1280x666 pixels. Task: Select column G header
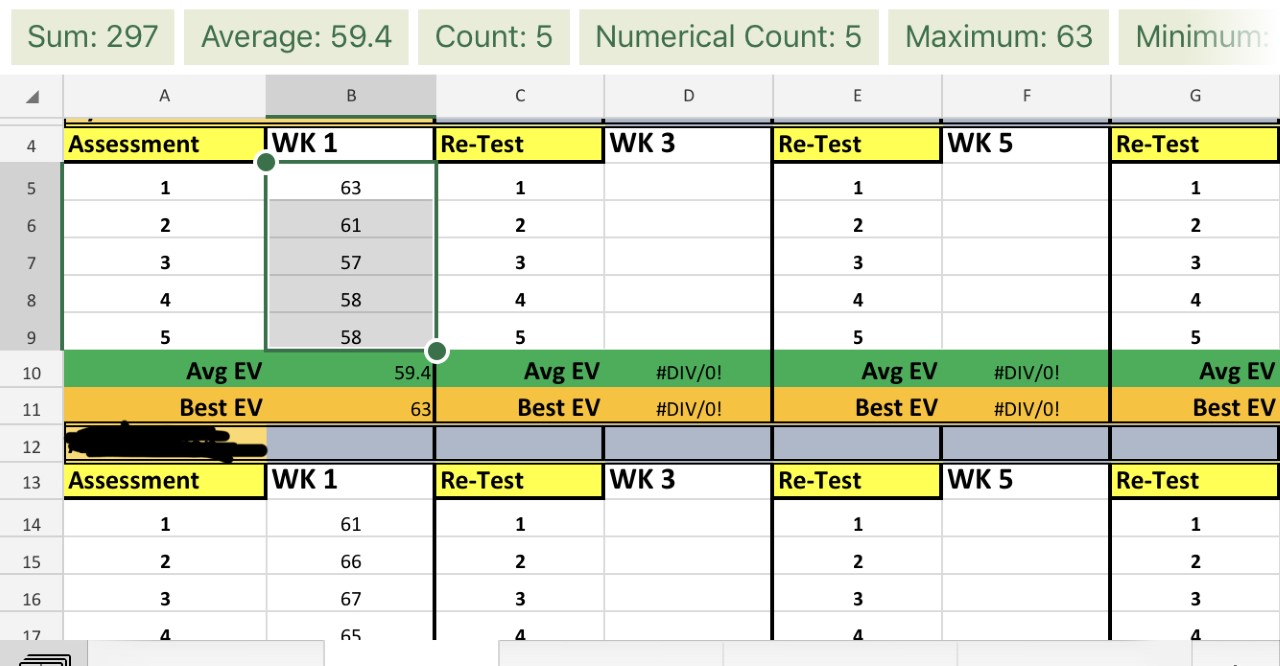(x=1195, y=95)
